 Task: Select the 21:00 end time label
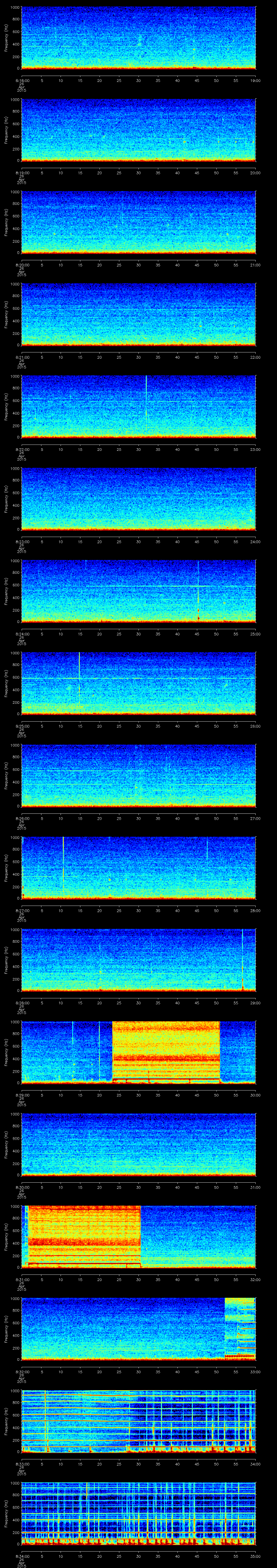pos(255,265)
